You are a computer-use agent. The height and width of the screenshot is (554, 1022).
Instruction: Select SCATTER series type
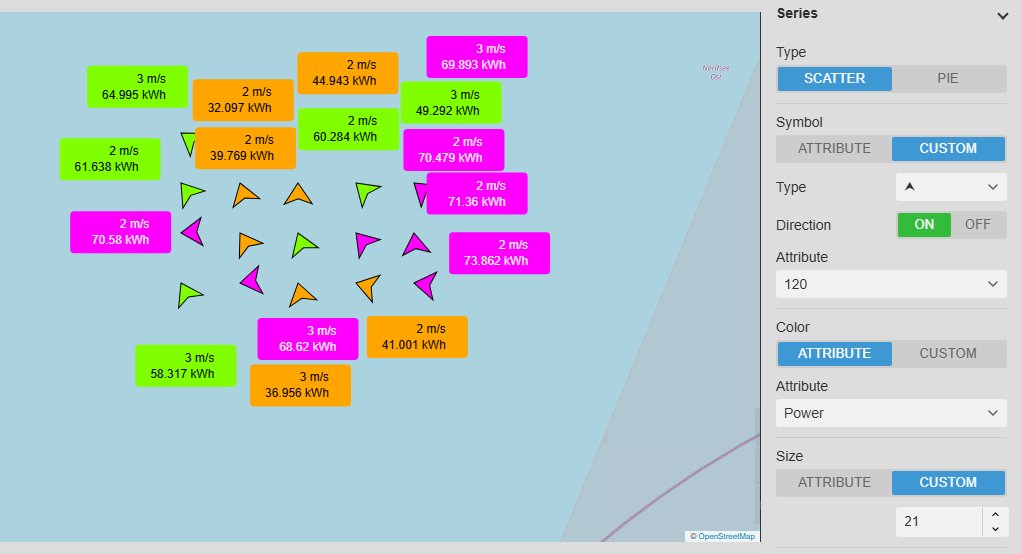[834, 78]
